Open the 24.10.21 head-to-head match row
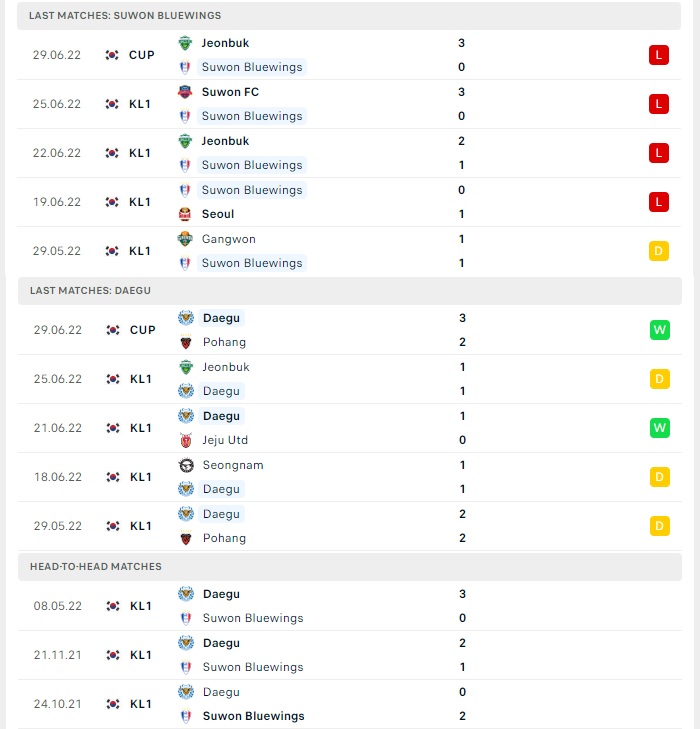 tap(350, 704)
